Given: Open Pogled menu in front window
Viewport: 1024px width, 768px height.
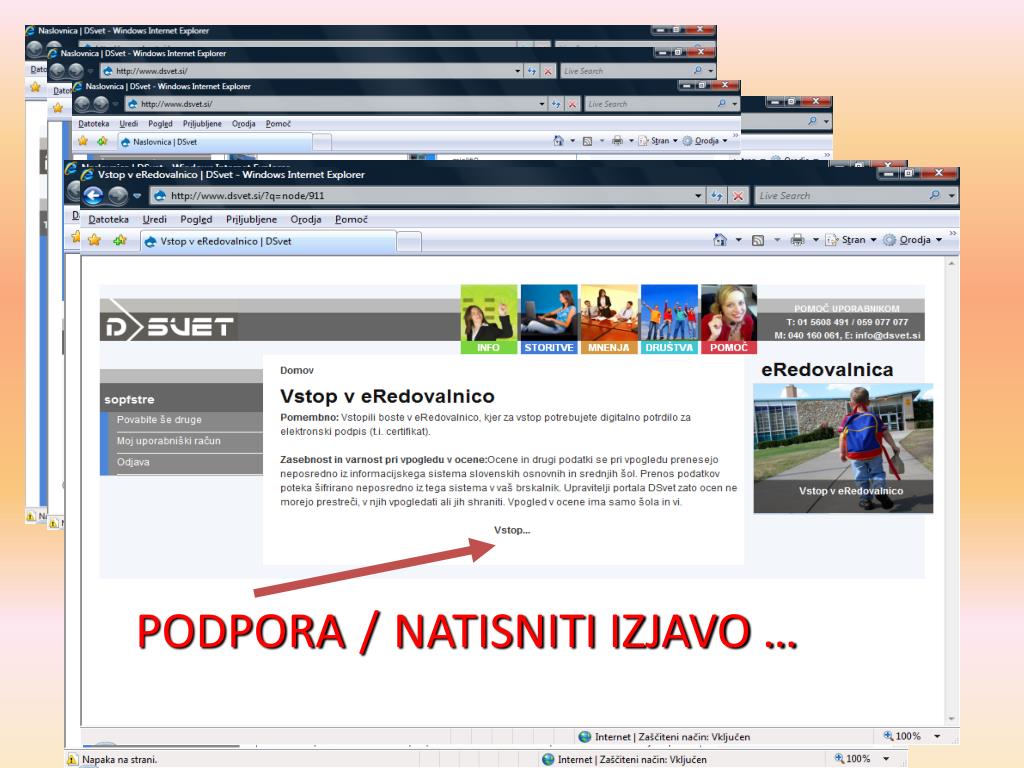Looking at the screenshot, I should [x=197, y=219].
